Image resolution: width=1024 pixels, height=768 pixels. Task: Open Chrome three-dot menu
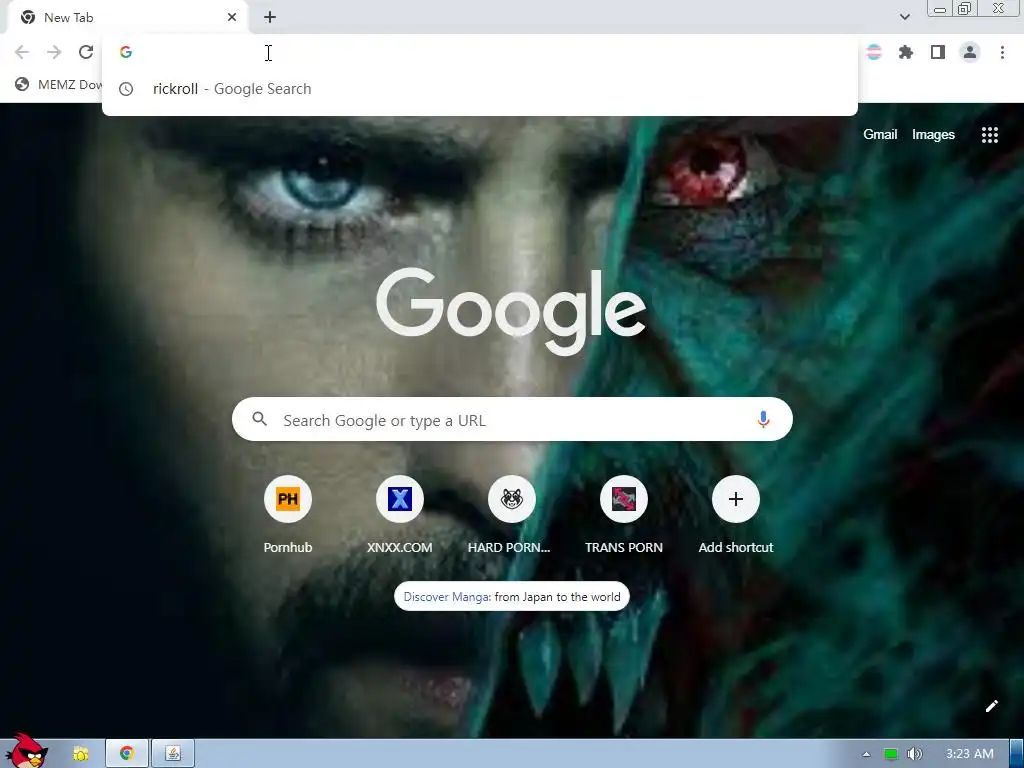1002,52
